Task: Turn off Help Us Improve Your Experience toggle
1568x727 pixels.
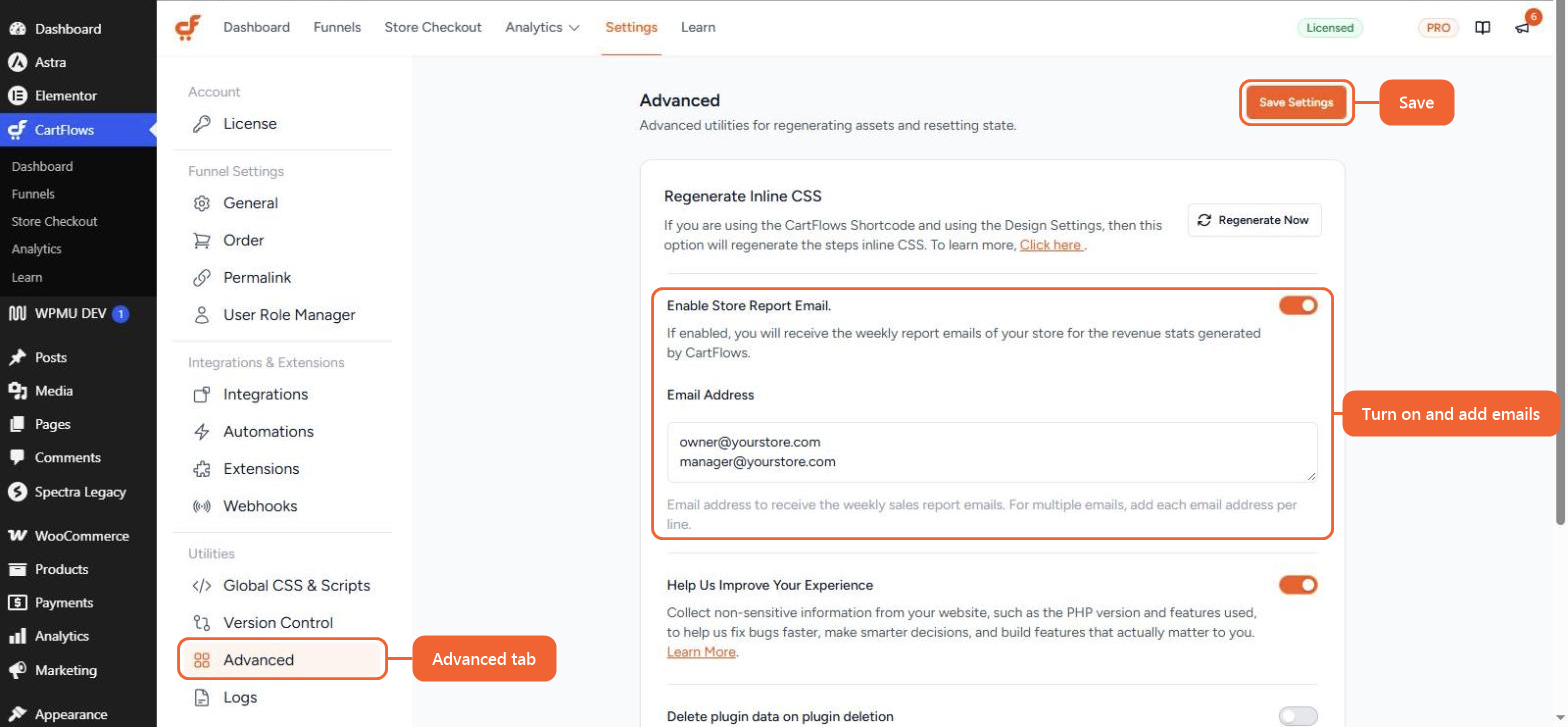Action: [1298, 585]
